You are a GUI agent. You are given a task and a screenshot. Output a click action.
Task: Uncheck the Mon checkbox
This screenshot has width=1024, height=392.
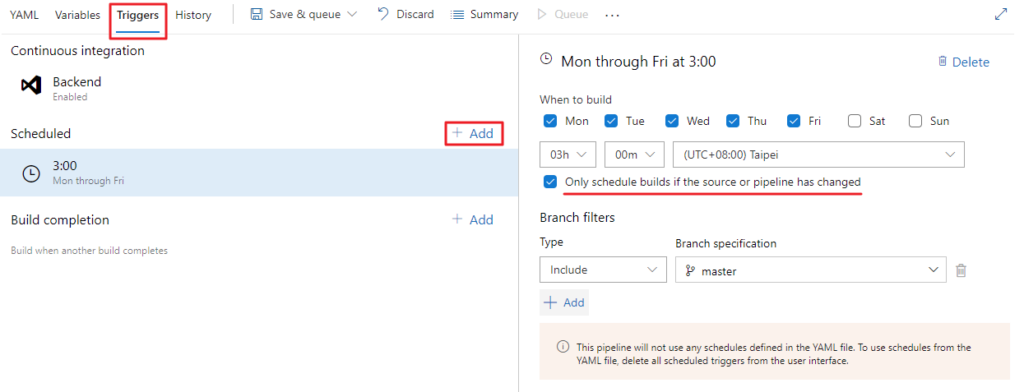pyautogui.click(x=550, y=121)
